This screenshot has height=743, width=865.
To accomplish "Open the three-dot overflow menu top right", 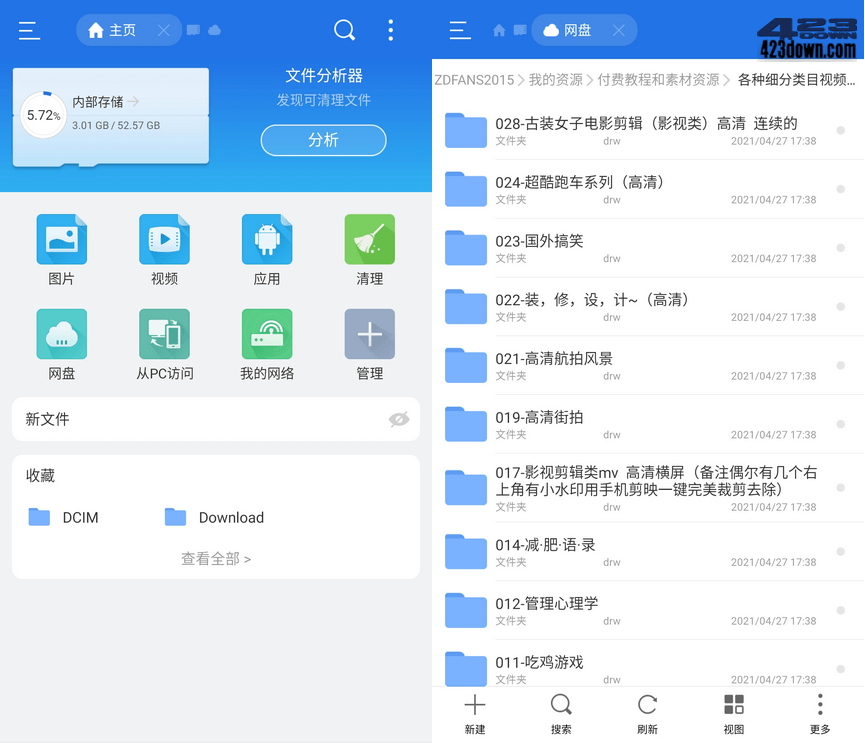I will [391, 30].
